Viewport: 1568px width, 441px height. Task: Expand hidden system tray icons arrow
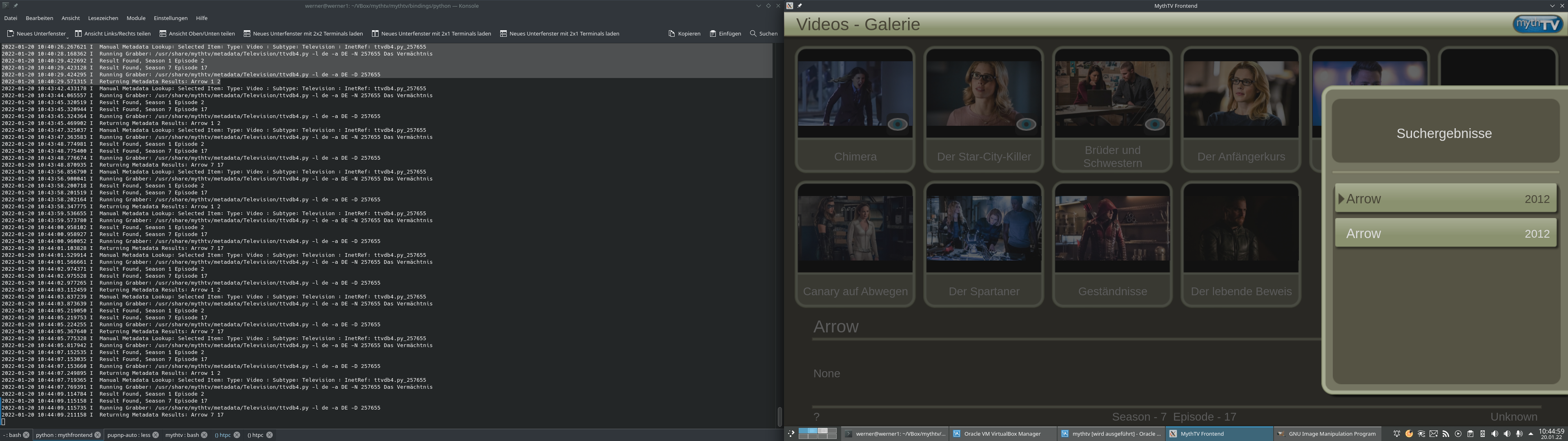pos(1531,434)
